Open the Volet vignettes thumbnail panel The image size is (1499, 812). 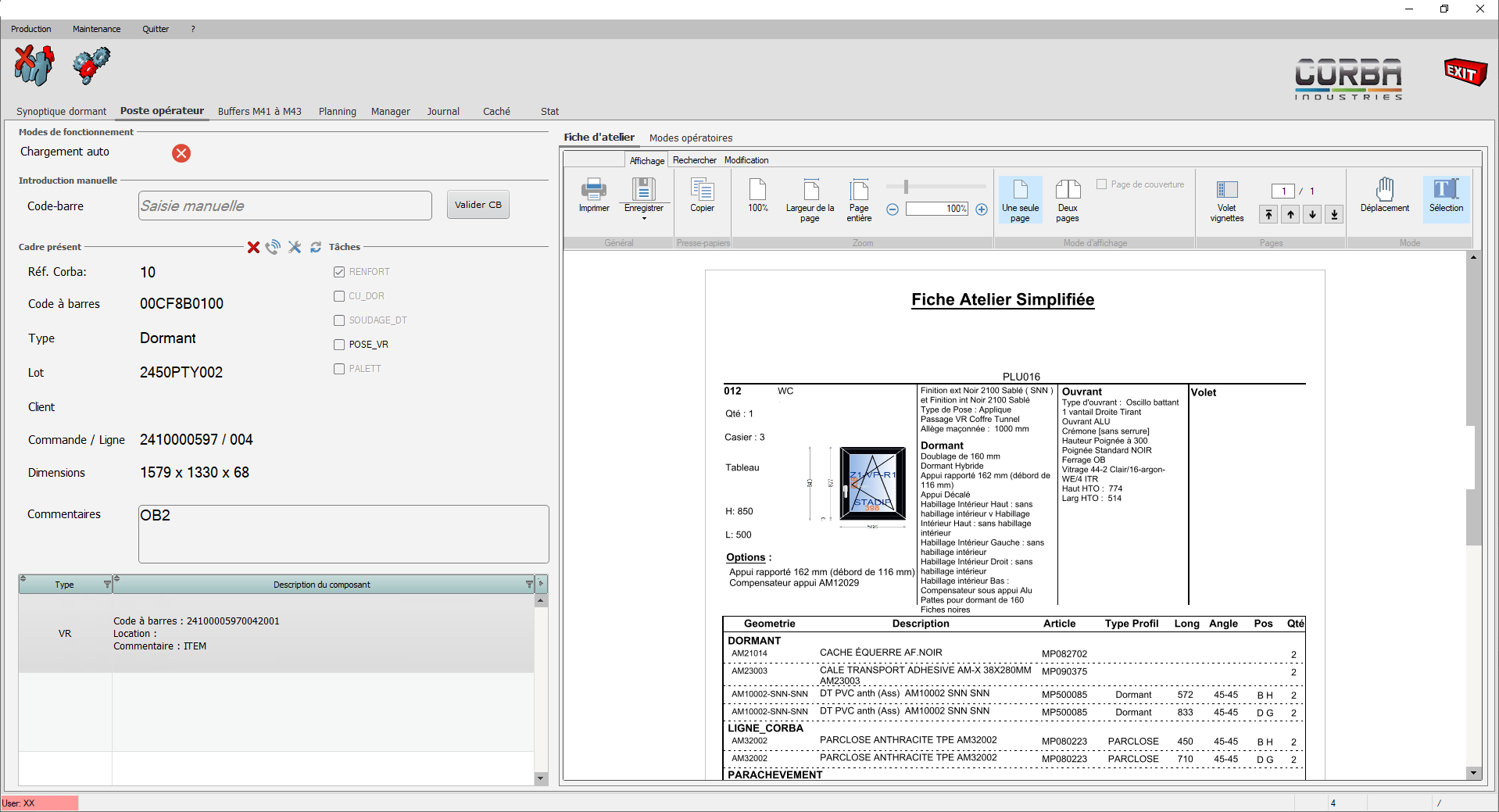(x=1226, y=199)
